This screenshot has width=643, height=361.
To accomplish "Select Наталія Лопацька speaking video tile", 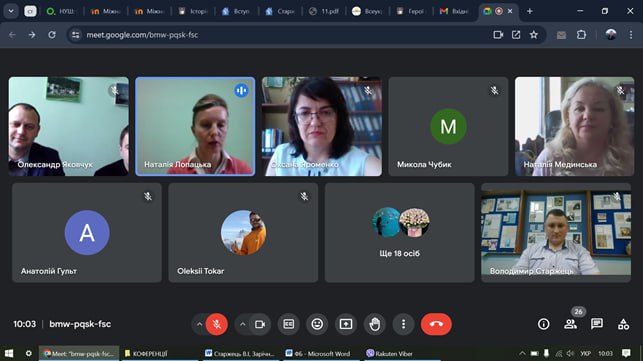I will tap(195, 126).
